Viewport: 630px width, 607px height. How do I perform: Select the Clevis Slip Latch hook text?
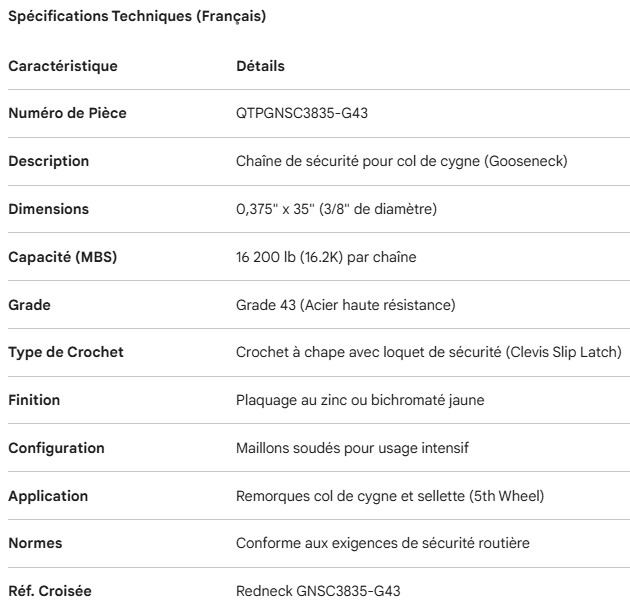[429, 352]
